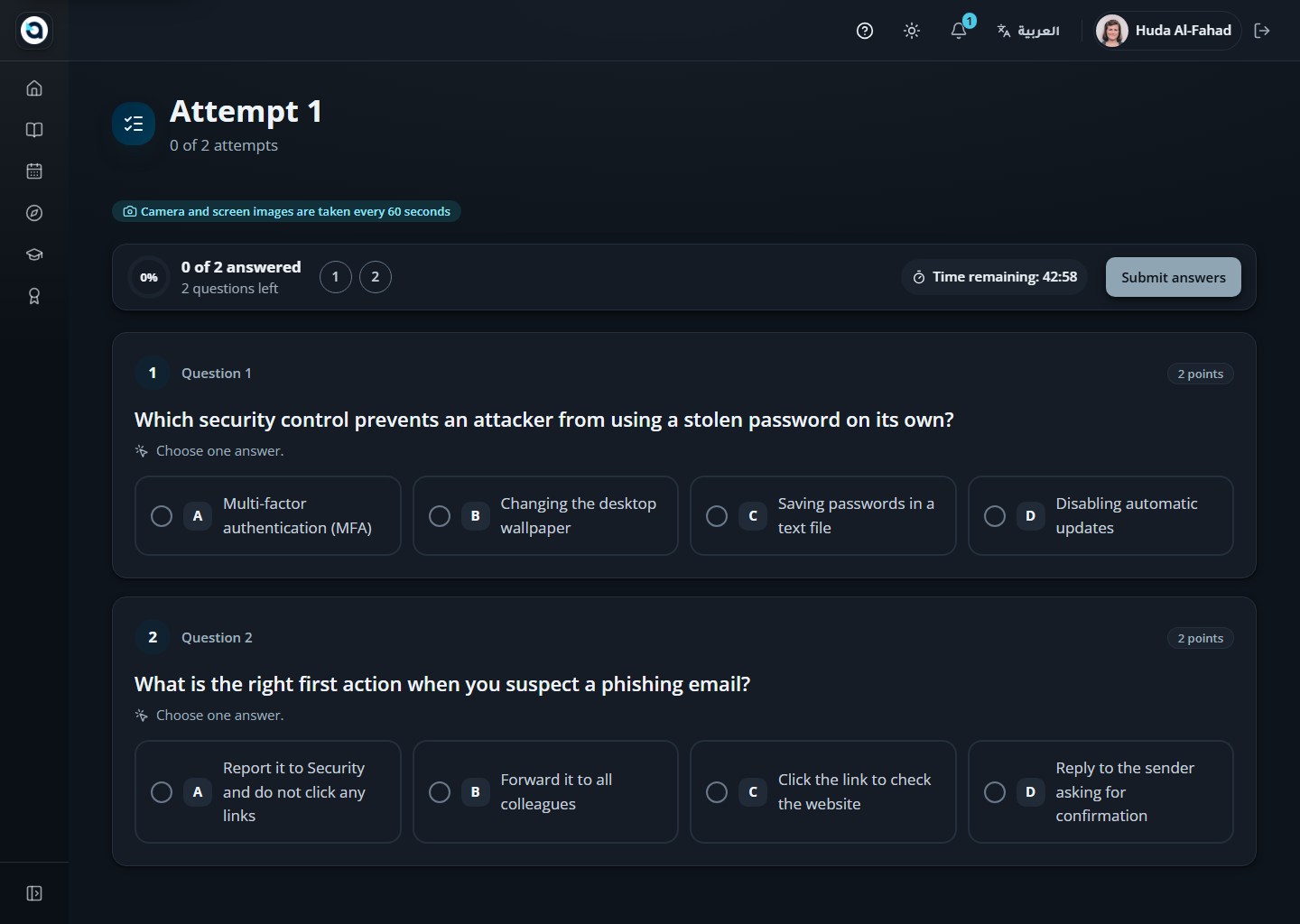1300x924 pixels.
Task: Select Multi-factor authentication (MFA) option
Action: click(267, 515)
